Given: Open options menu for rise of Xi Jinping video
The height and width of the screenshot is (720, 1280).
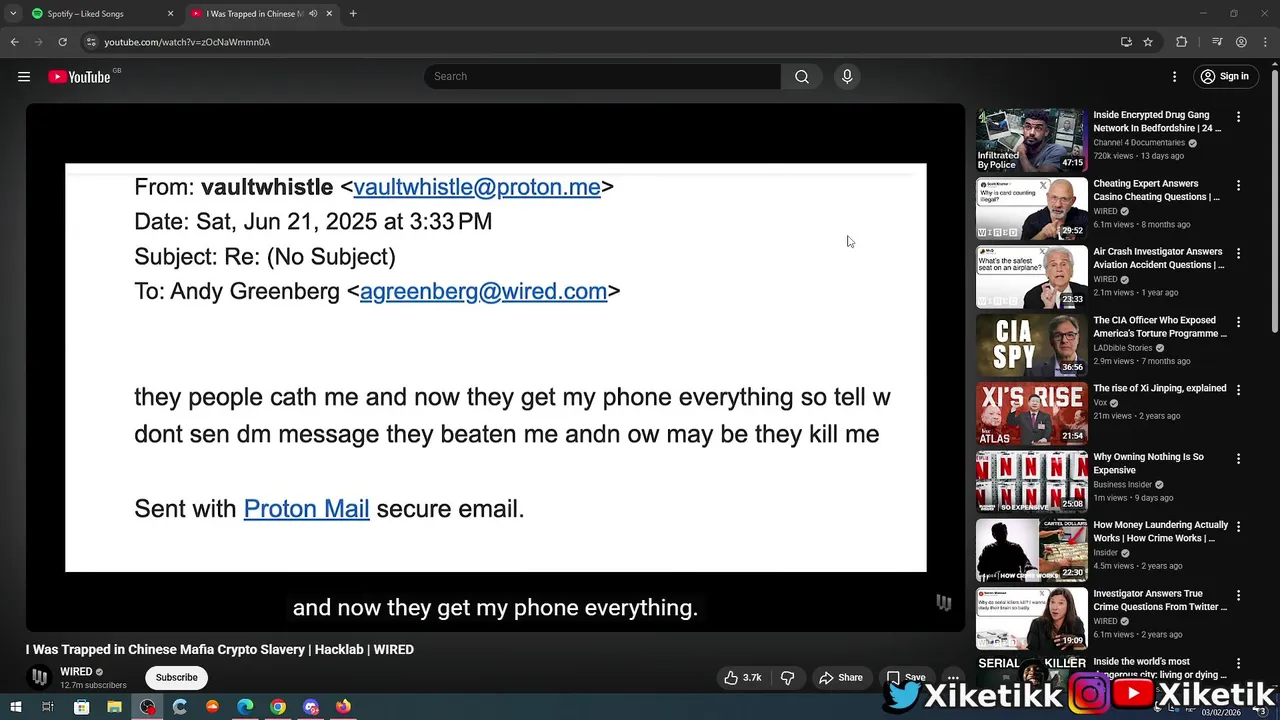Looking at the screenshot, I should [x=1238, y=390].
